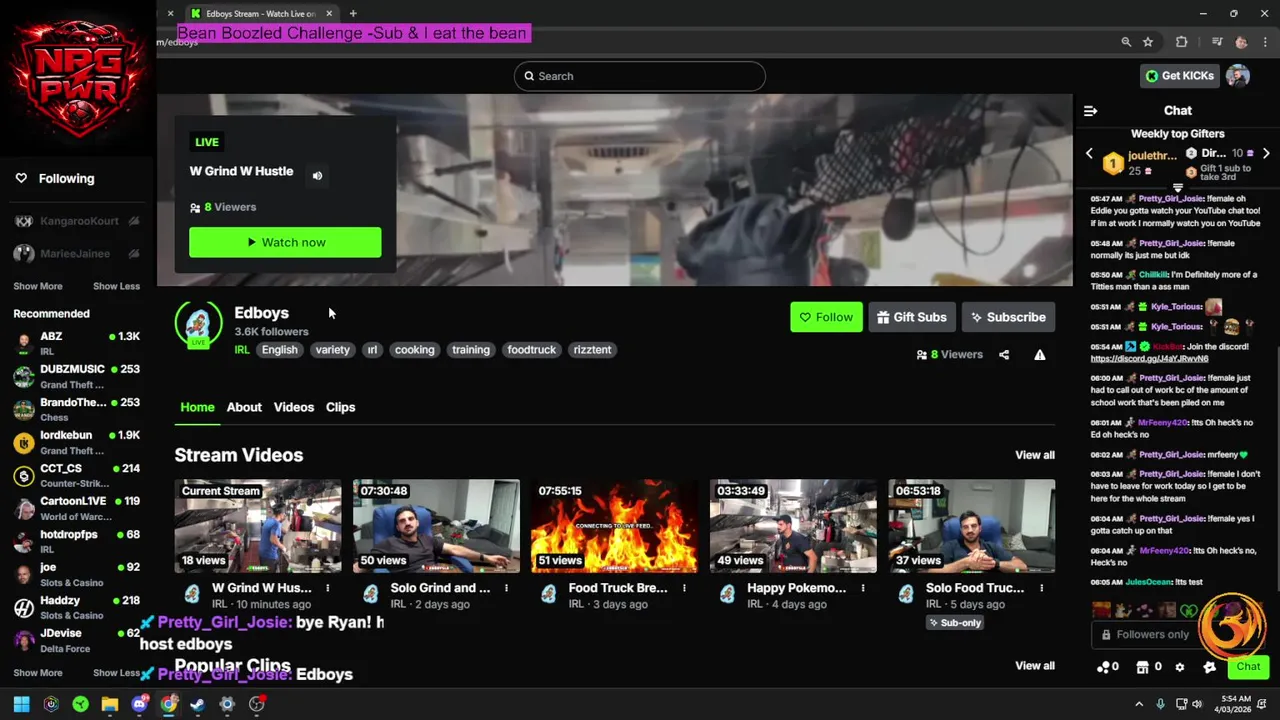This screenshot has height=720, width=1280.
Task: View all Popular Clips
Action: tap(1035, 666)
